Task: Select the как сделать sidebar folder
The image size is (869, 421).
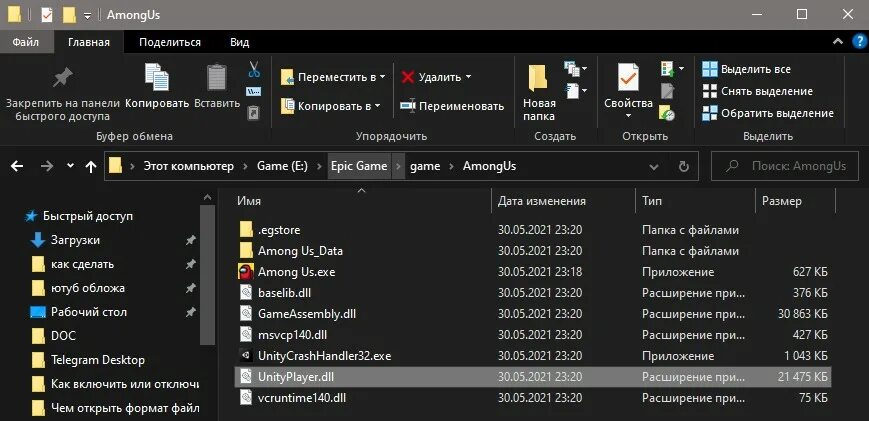Action: 82,264
